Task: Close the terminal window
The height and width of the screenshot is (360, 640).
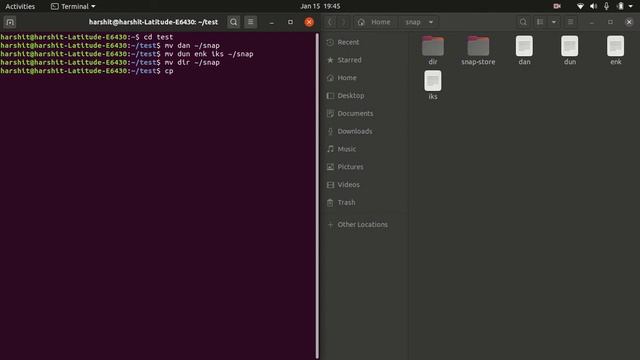Action: pos(309,22)
